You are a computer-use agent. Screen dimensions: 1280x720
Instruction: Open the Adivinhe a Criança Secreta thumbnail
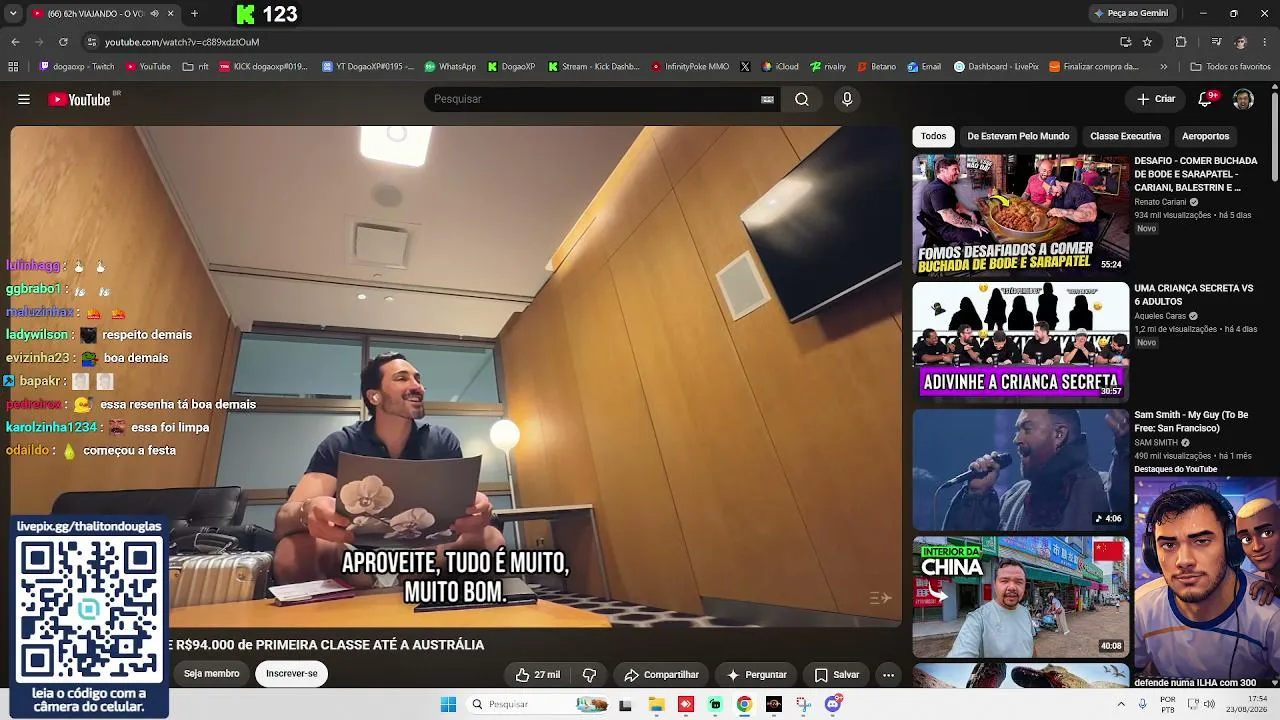click(1020, 341)
